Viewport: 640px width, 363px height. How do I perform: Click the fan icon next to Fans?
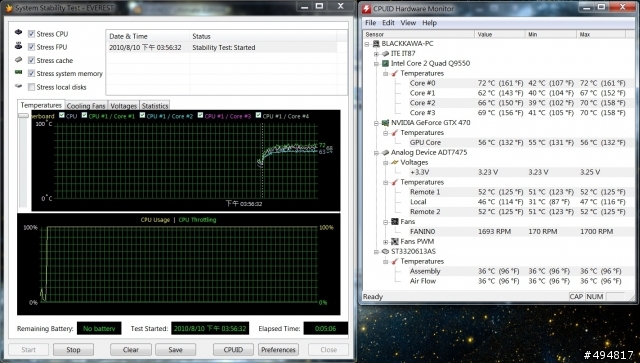395,221
